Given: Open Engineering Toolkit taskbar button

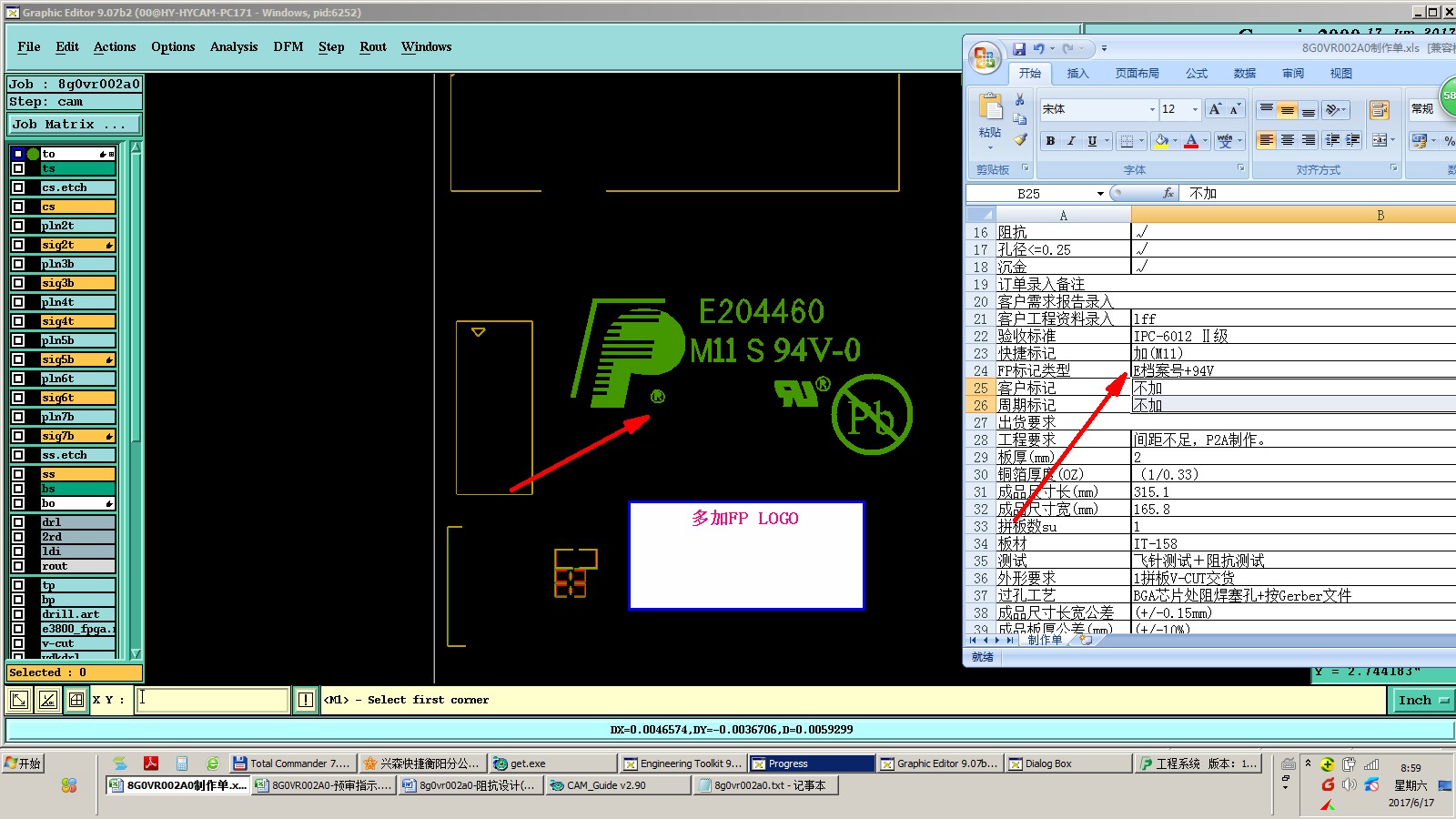Looking at the screenshot, I should click(x=682, y=763).
